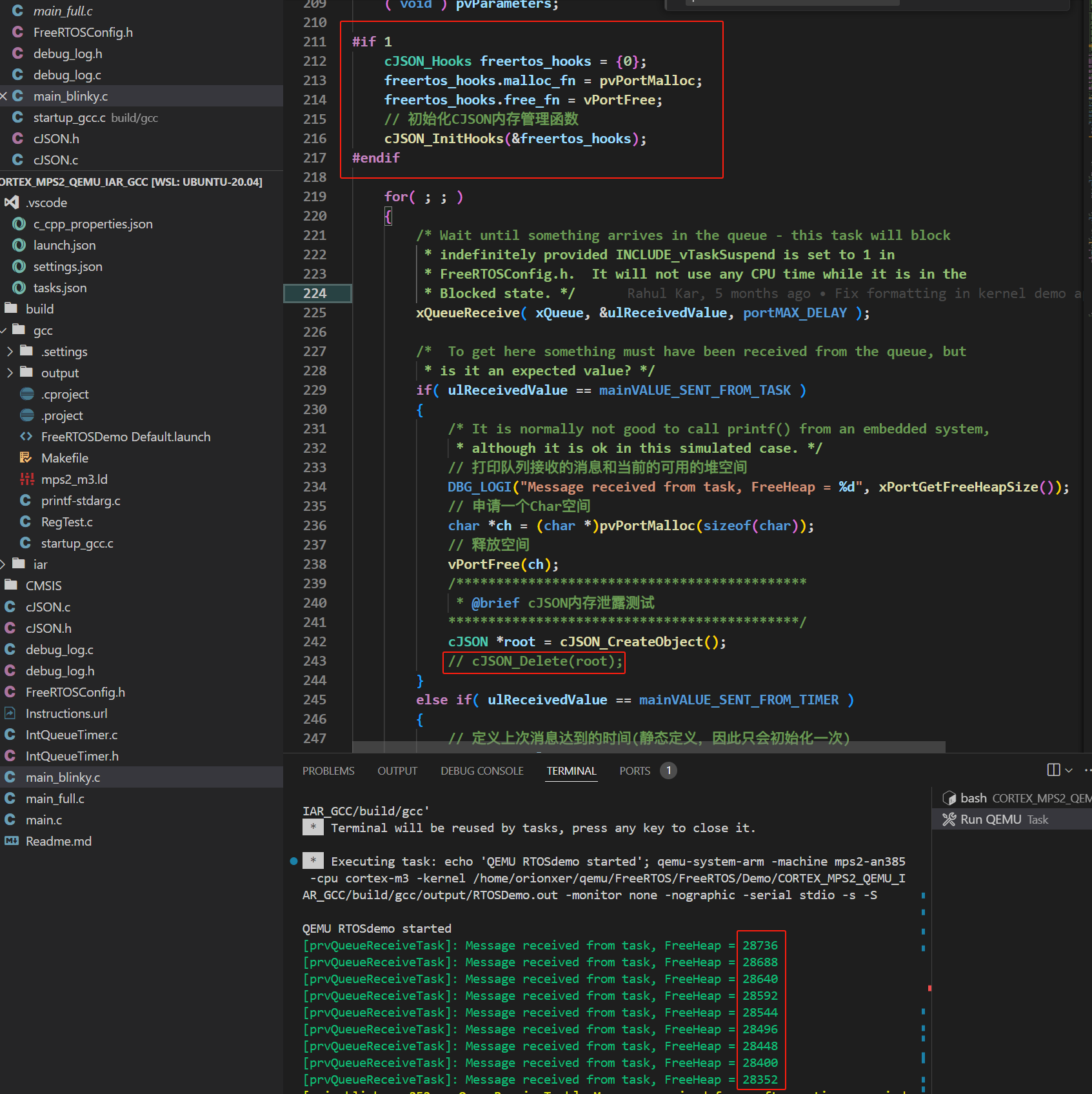
Task: Click the IntQueueTimer.h file icon
Action: point(10,756)
